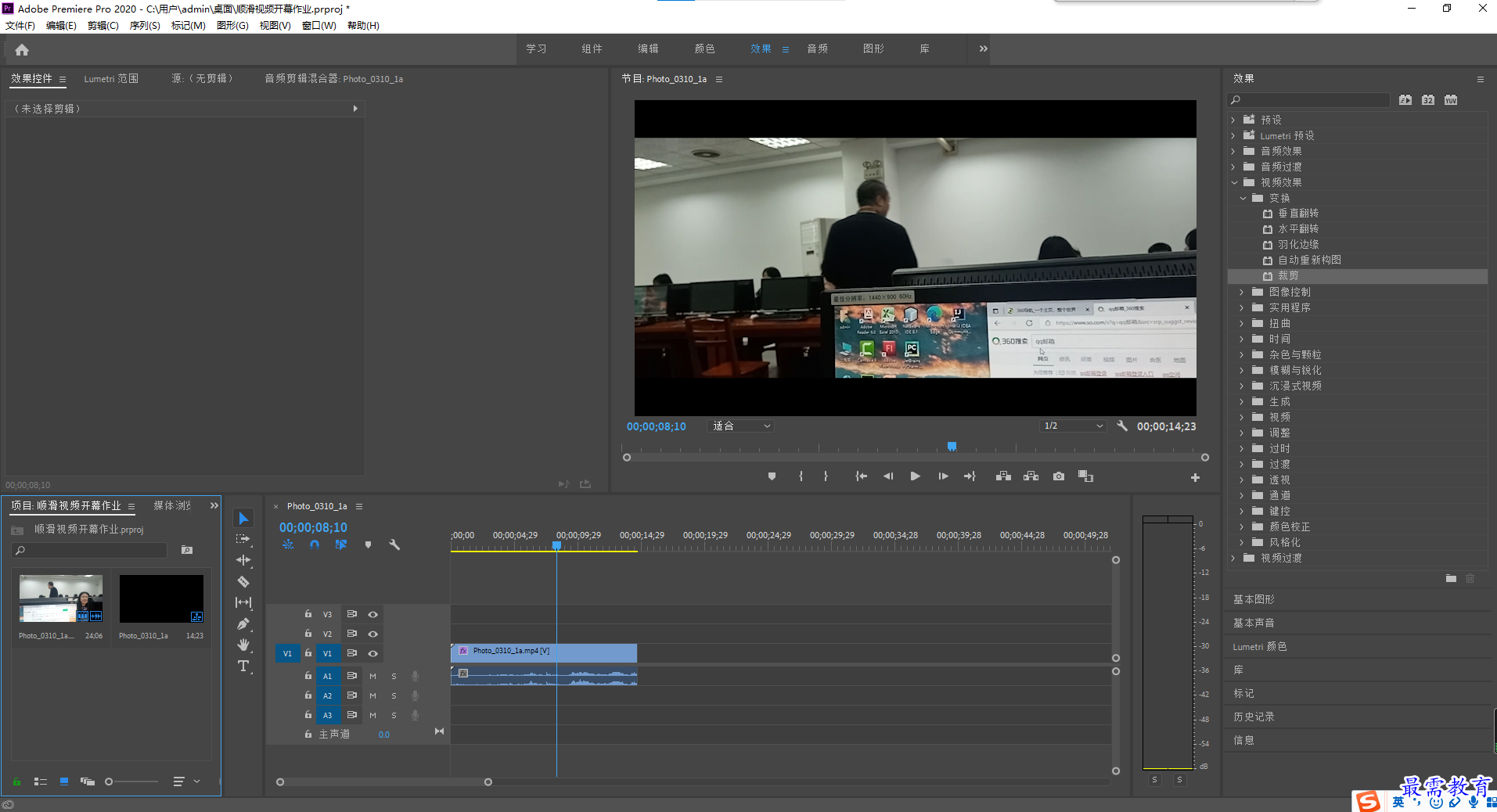The image size is (1497, 812).
Task: Select the Slip tool
Action: [x=243, y=602]
